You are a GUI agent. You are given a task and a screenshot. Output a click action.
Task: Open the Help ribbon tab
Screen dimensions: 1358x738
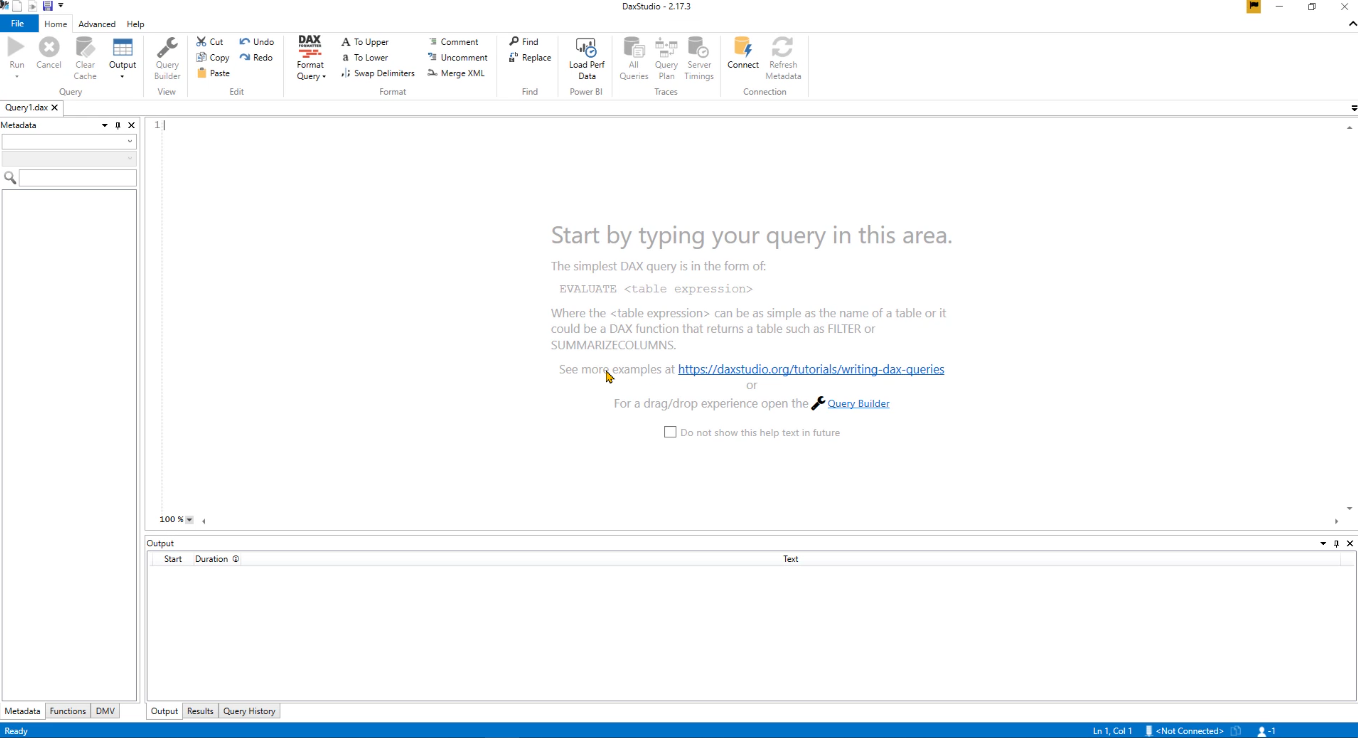tap(136, 24)
